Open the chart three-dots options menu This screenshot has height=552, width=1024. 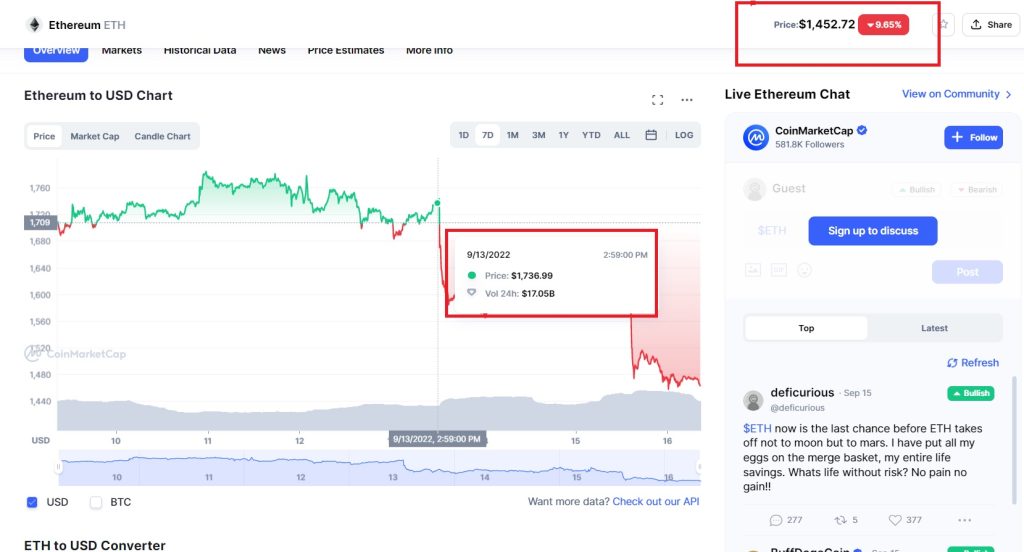(x=687, y=100)
